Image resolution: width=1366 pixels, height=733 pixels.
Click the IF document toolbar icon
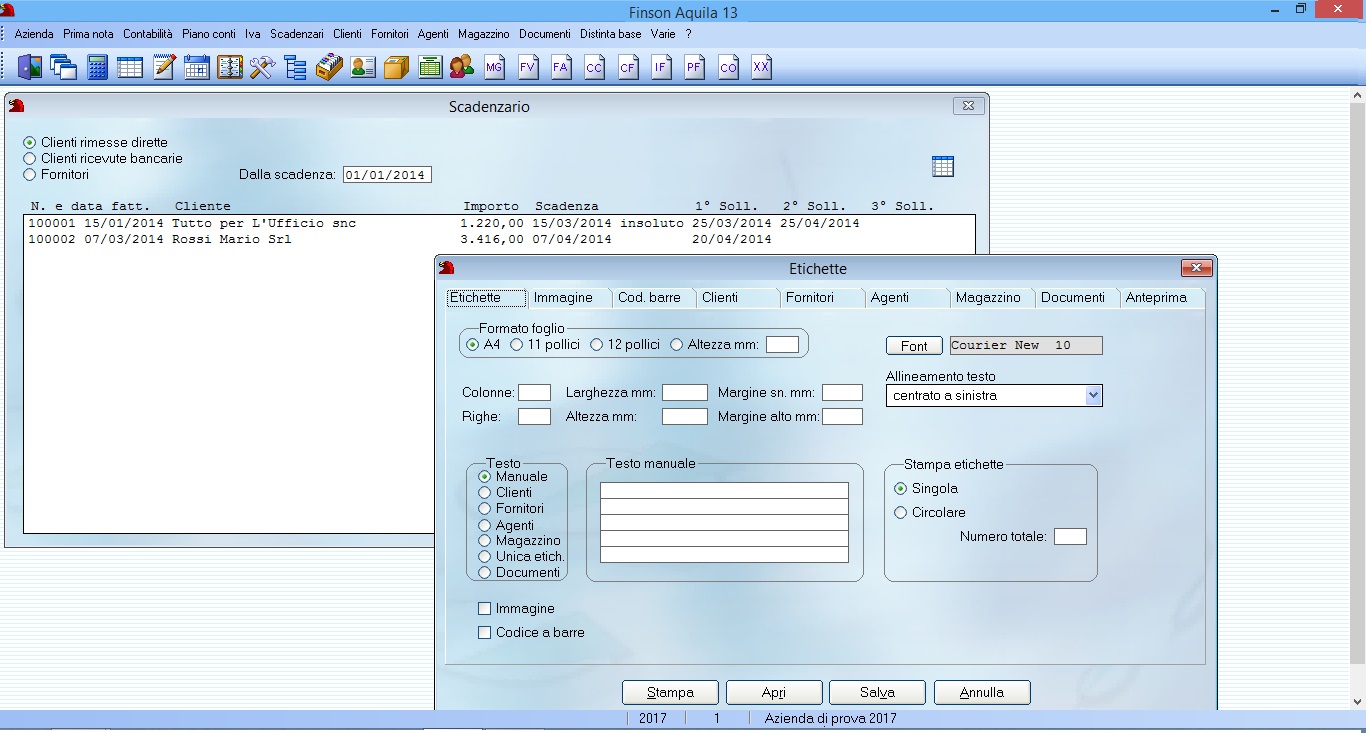point(661,67)
